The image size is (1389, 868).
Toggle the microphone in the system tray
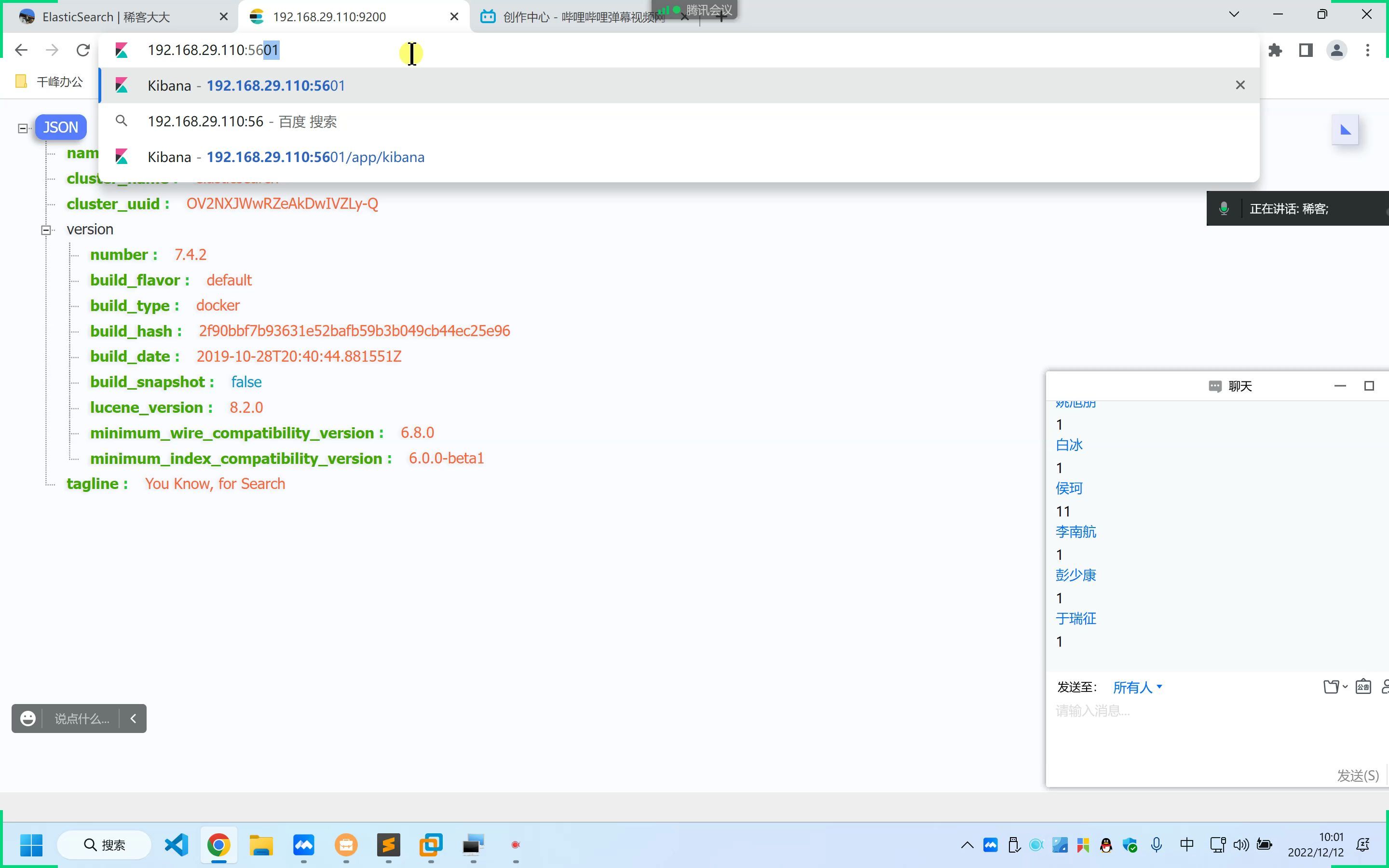[1157, 844]
